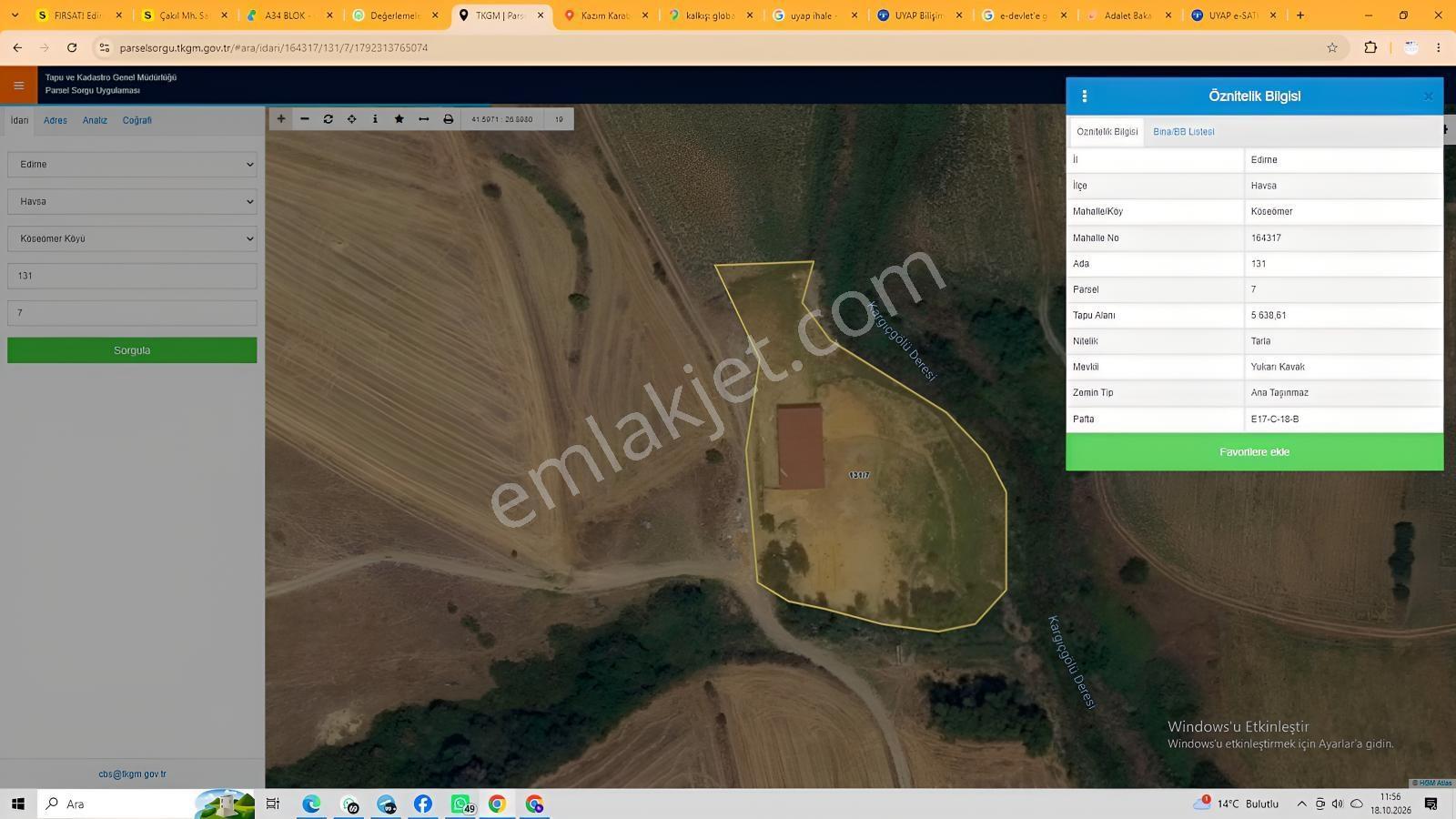1456x819 pixels.
Task: Click the browser address bar URL
Action: (273, 47)
